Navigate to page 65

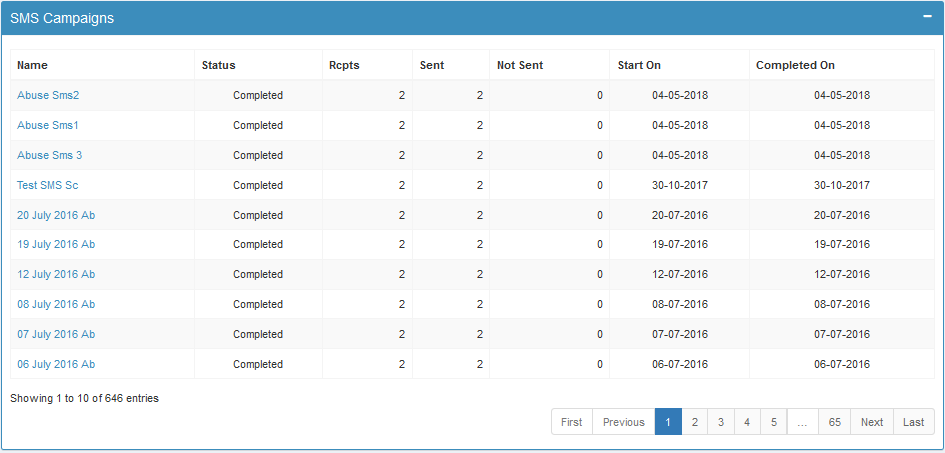click(834, 422)
